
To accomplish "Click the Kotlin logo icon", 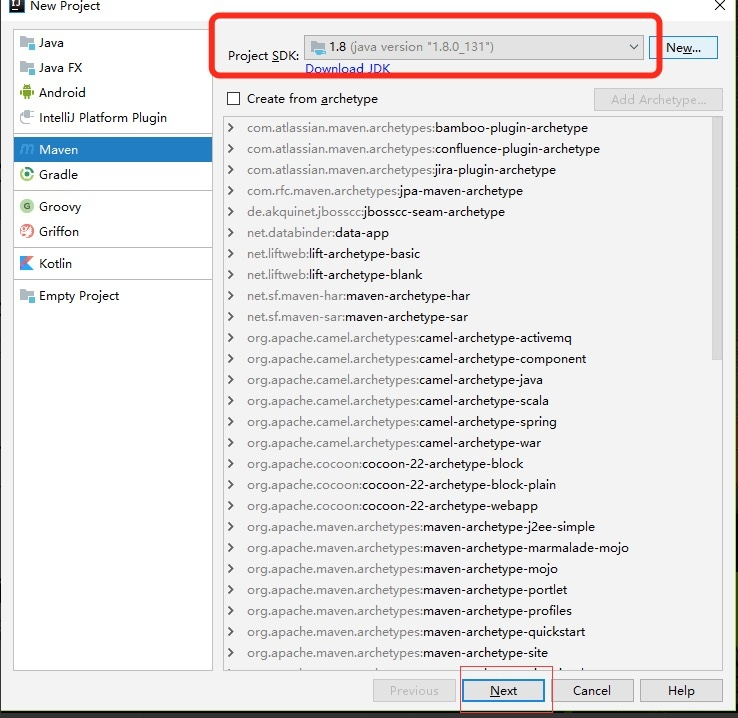I will click(27, 263).
